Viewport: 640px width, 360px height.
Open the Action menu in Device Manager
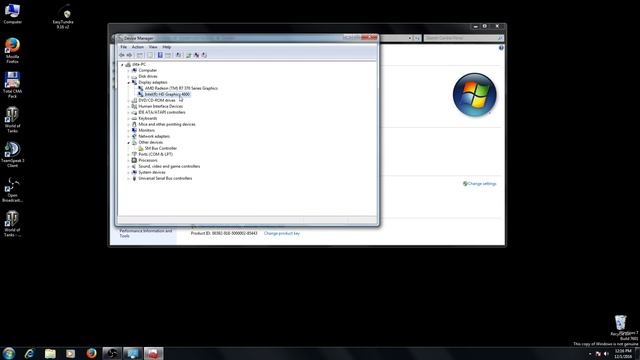point(138,47)
